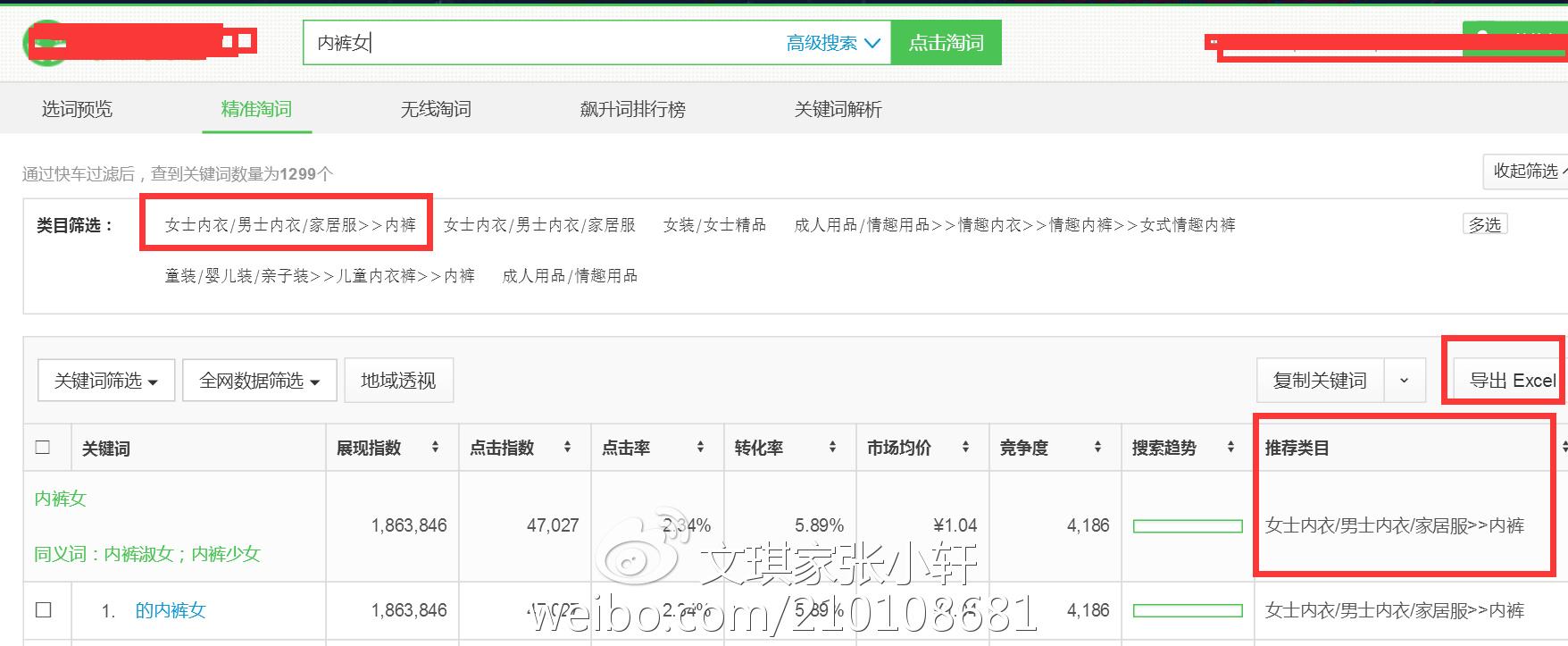The image size is (1568, 646).
Task: Filter by 女式情趣内裤 category path
Action: (1014, 225)
